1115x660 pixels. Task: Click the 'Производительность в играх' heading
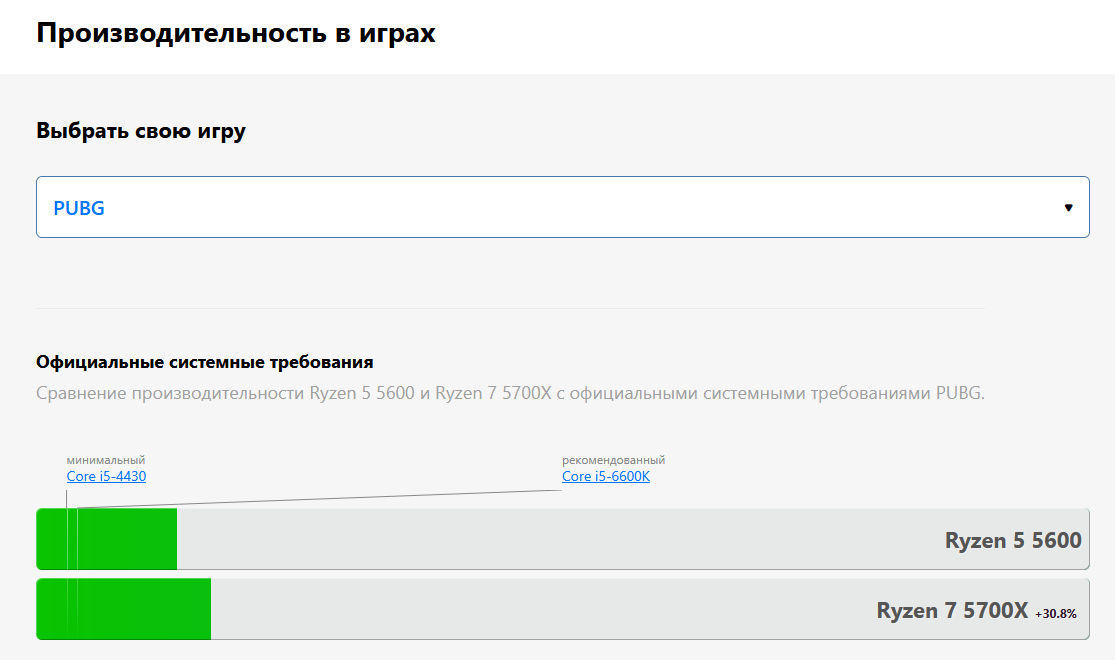(235, 33)
